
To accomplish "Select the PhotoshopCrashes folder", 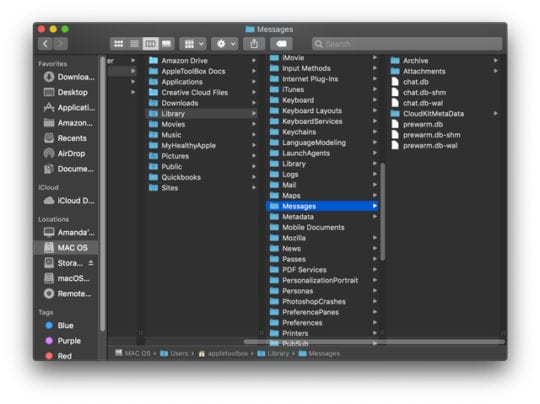I will 323,301.
